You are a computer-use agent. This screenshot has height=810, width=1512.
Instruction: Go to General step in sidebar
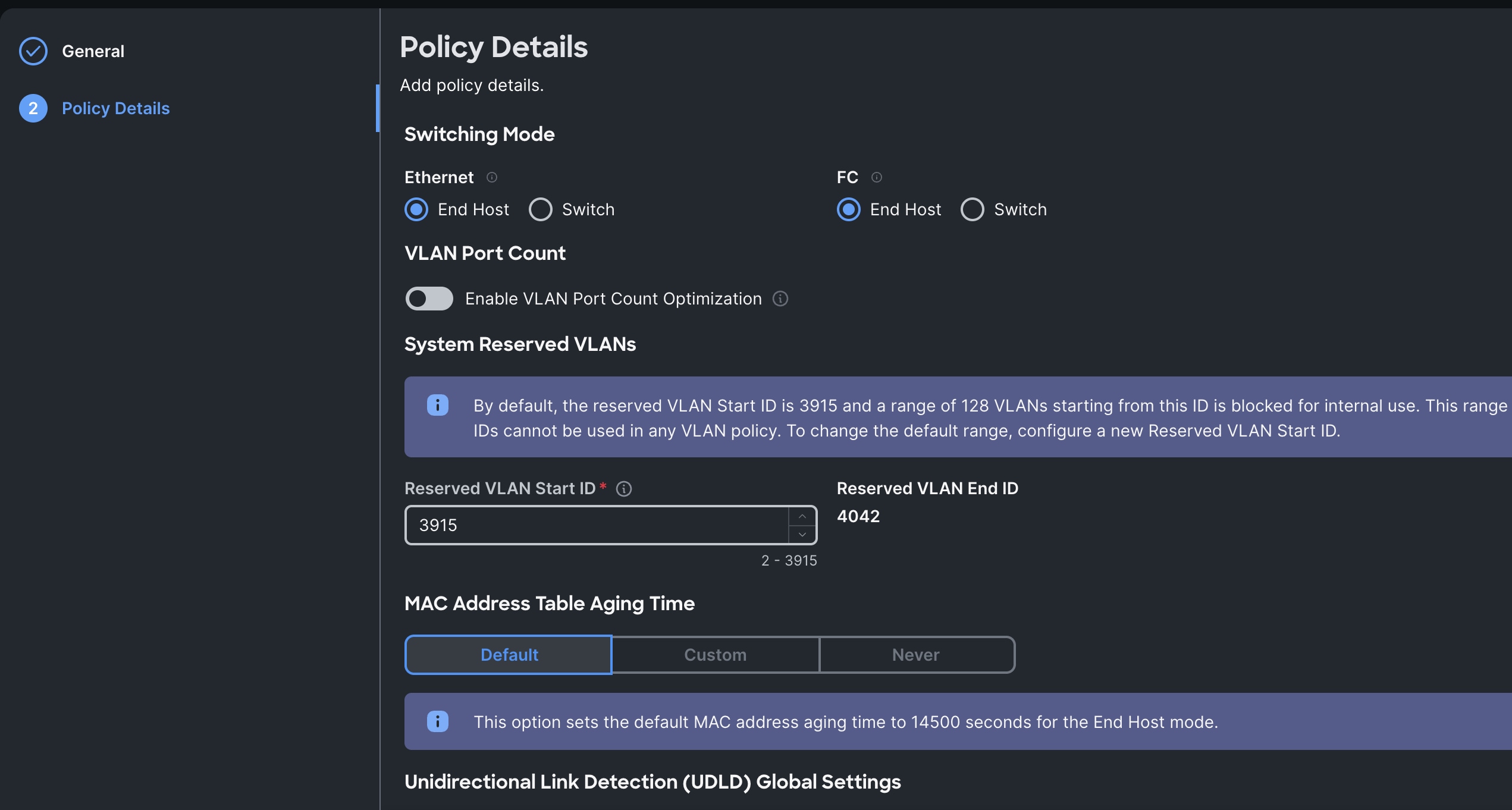coord(93,51)
